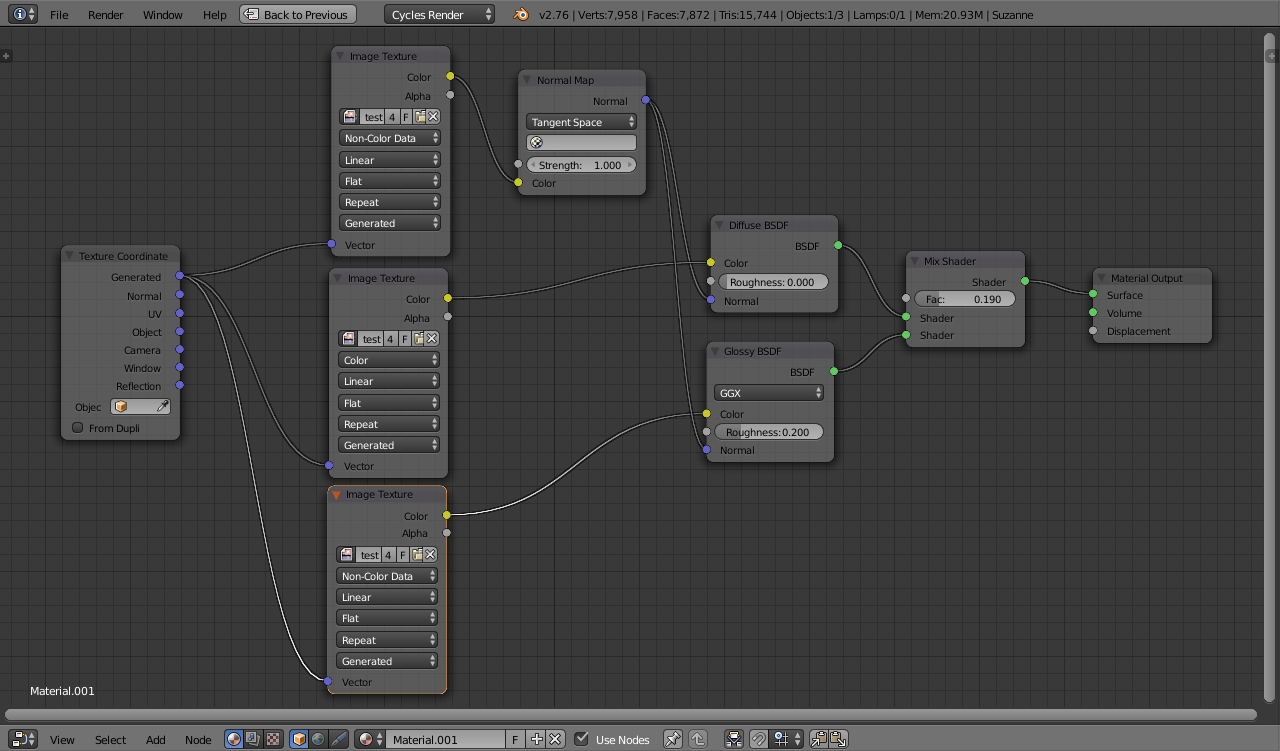Click the Normal Map node's Normal output socket

coord(645,100)
